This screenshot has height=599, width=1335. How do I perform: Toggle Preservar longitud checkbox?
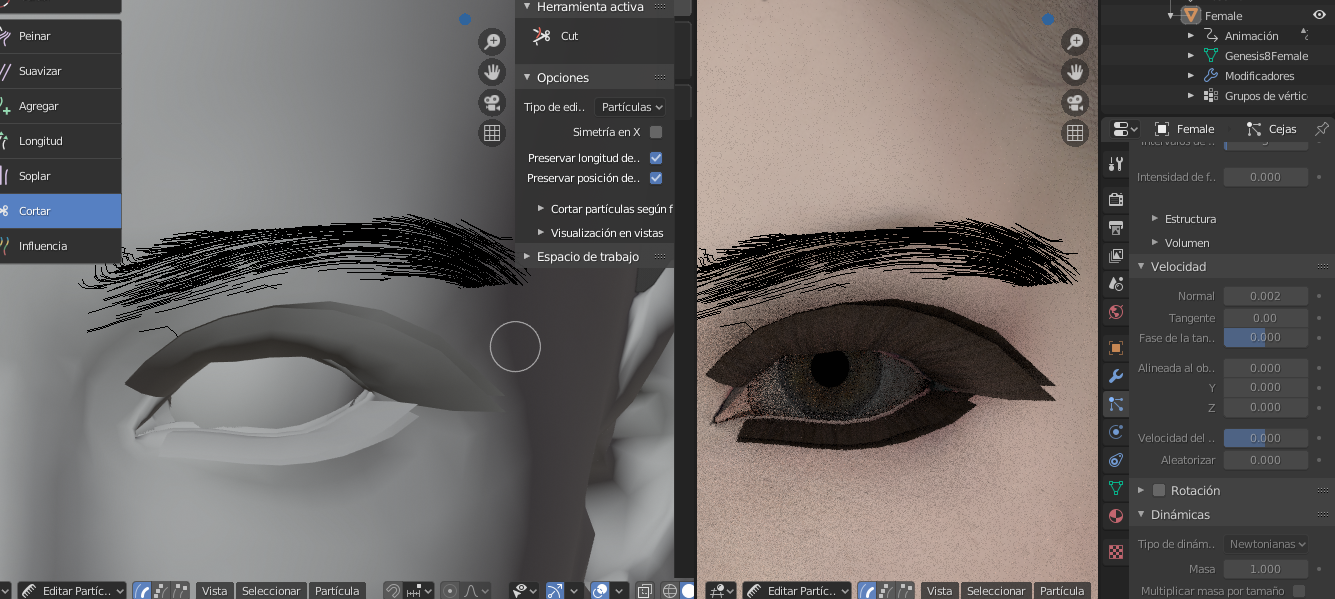pyautogui.click(x=656, y=158)
